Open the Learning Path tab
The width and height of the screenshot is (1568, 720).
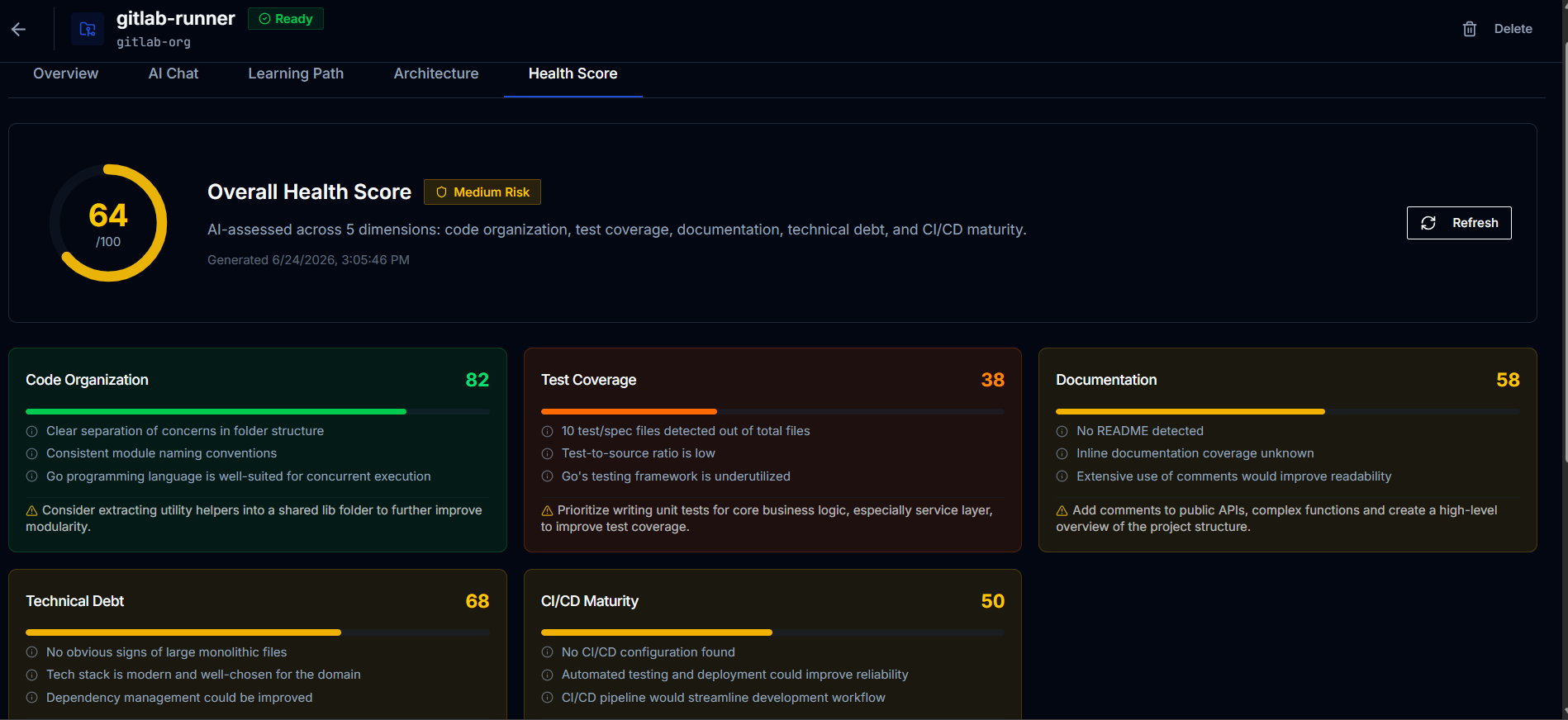(296, 73)
